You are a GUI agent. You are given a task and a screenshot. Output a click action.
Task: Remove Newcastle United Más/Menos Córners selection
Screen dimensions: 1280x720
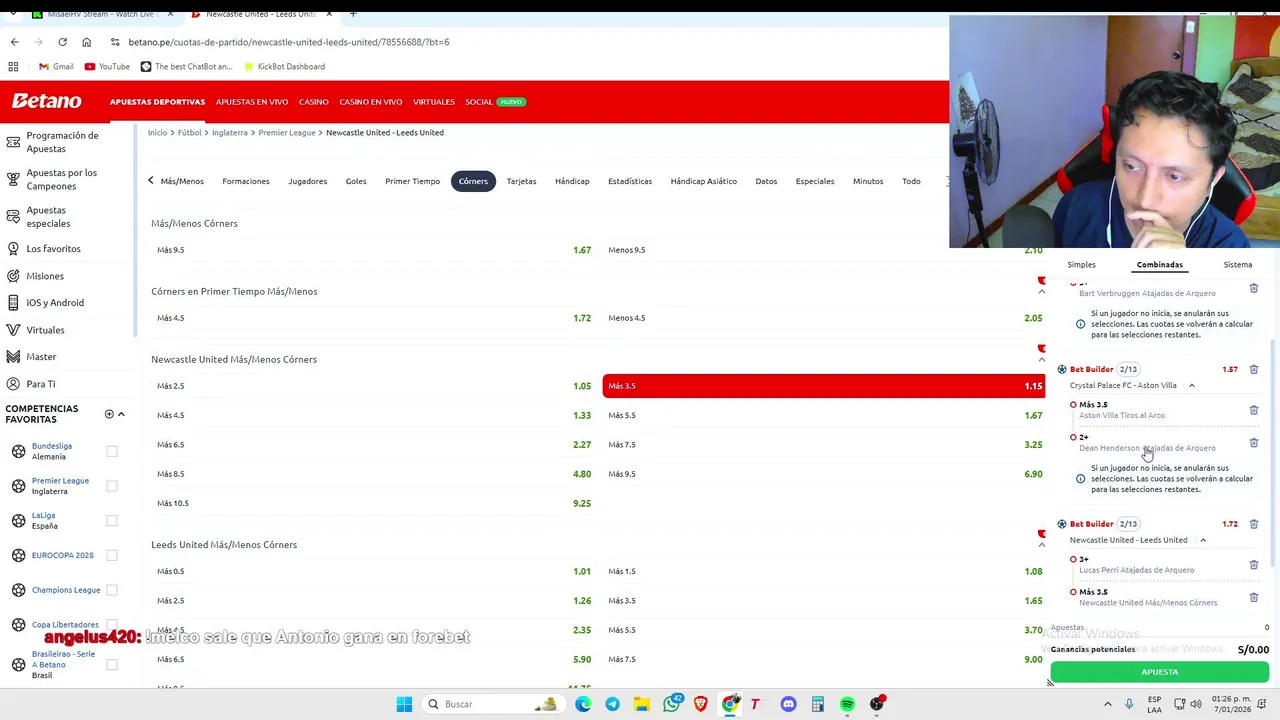coord(1253,597)
